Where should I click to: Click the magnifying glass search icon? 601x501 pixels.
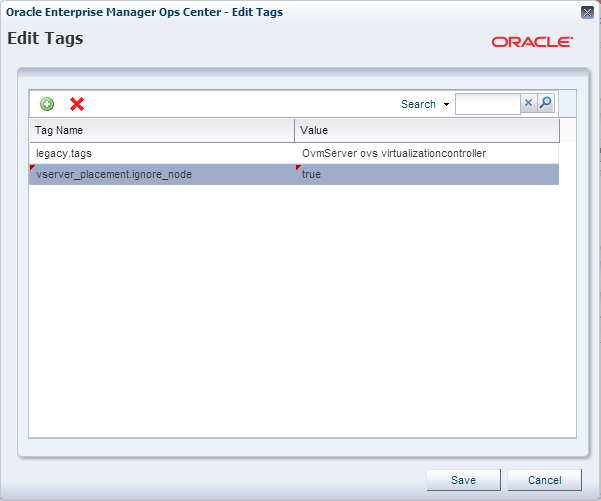click(546, 103)
